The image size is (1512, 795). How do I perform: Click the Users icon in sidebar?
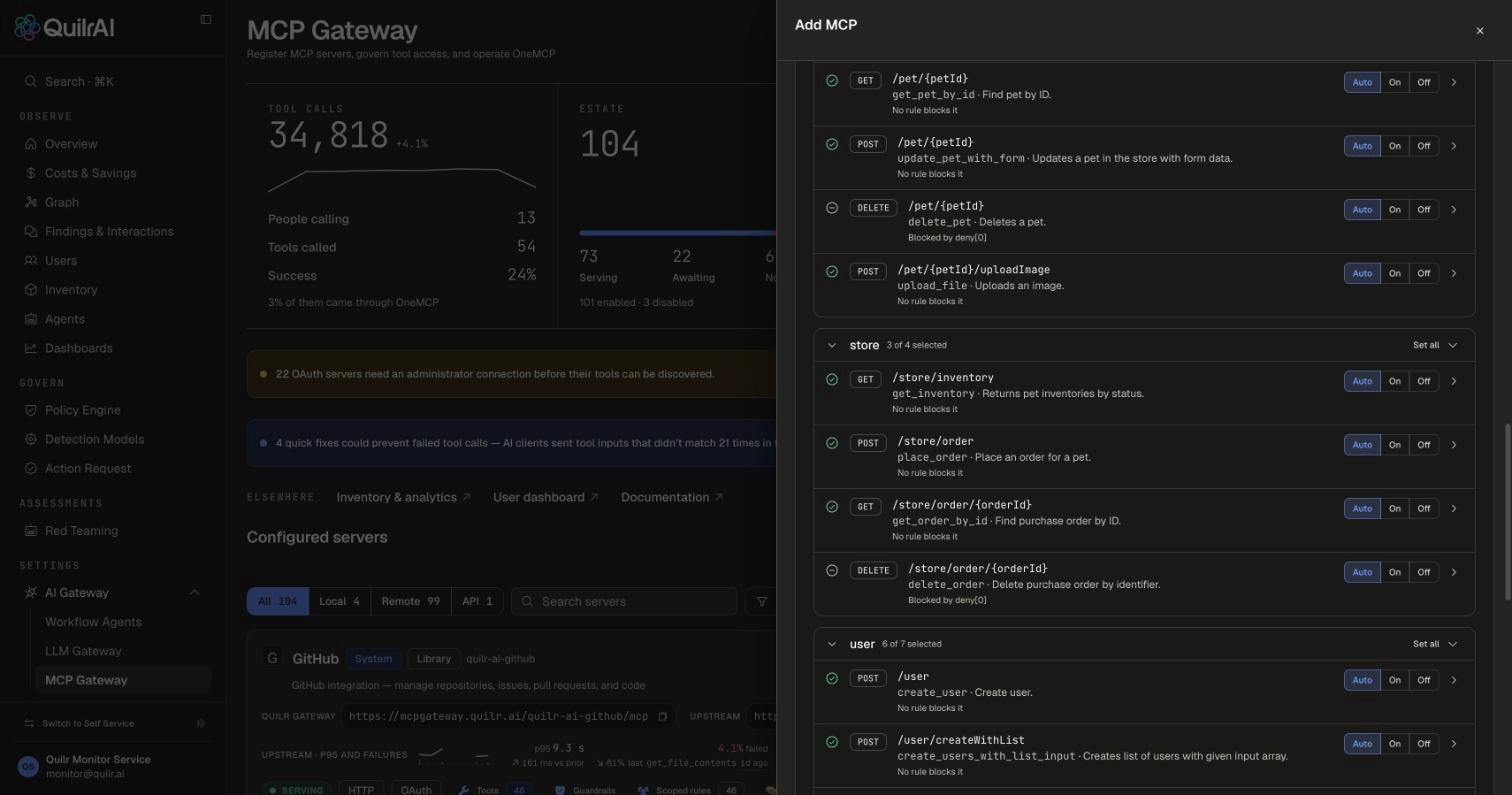(31, 260)
